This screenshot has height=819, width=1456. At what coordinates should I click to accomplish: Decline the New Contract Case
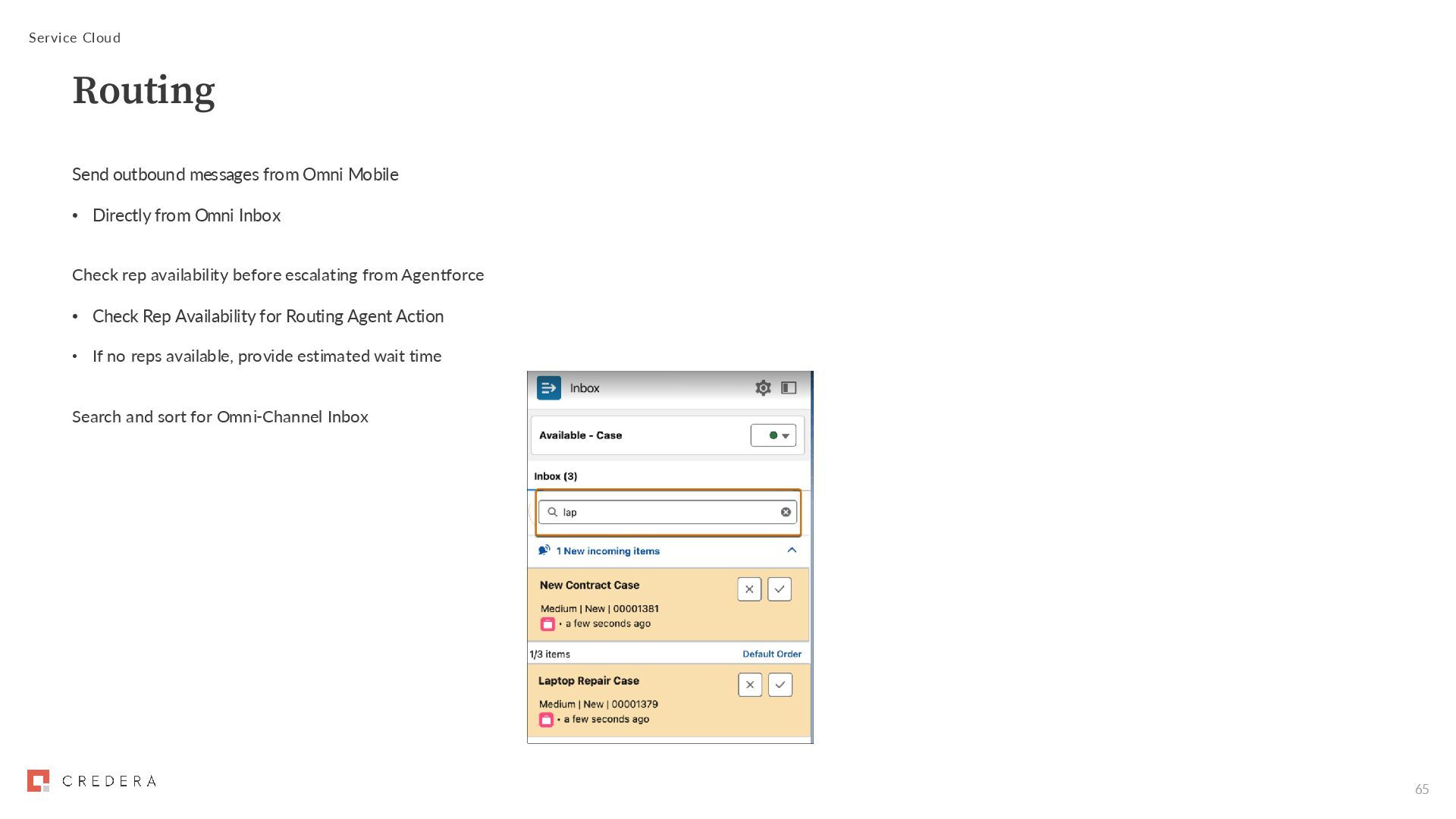point(749,589)
